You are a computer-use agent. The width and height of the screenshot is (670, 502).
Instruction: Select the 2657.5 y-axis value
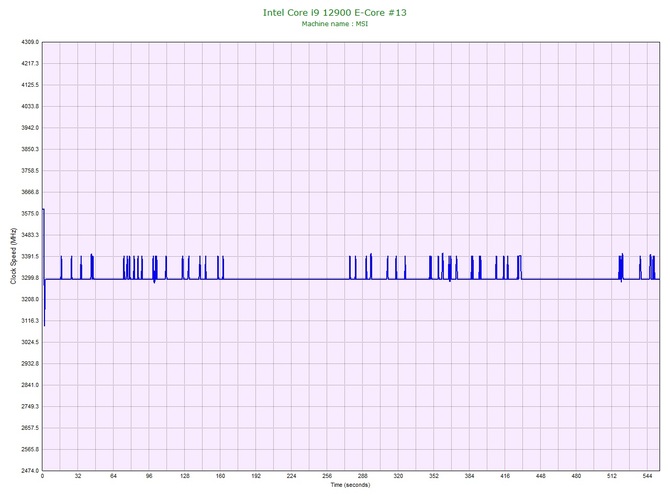pyautogui.click(x=30, y=428)
